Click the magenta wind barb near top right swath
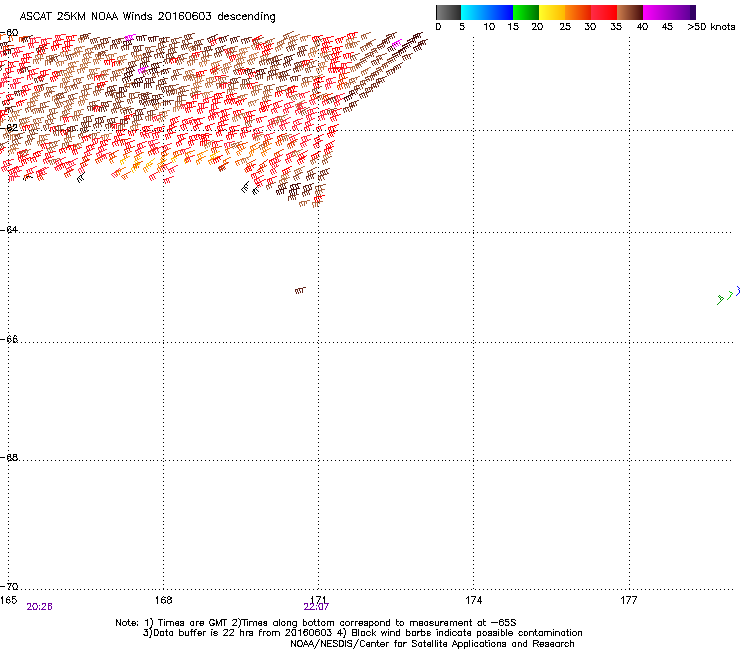The width and height of the screenshot is (740, 650). (396, 44)
